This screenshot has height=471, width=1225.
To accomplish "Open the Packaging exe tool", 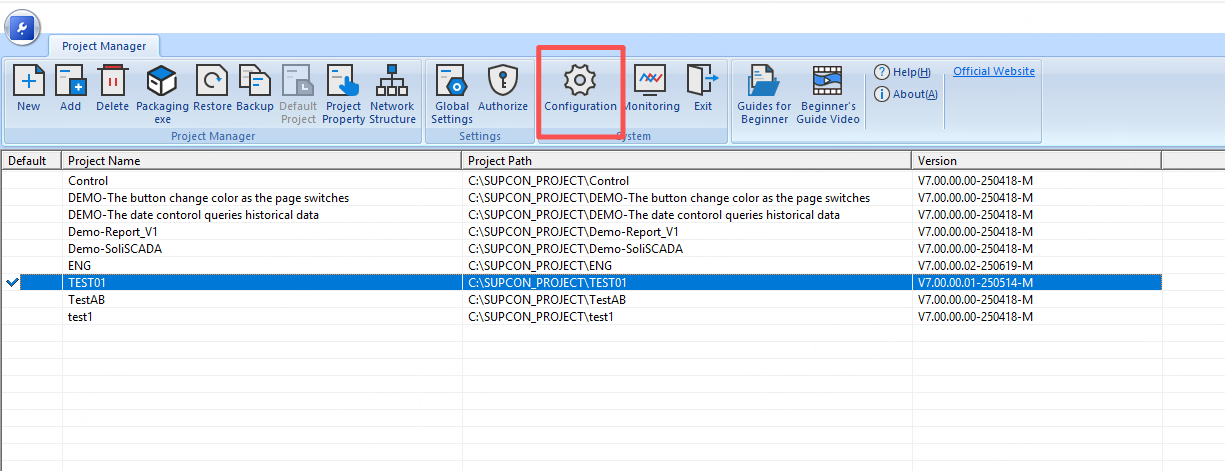I will 162,82.
